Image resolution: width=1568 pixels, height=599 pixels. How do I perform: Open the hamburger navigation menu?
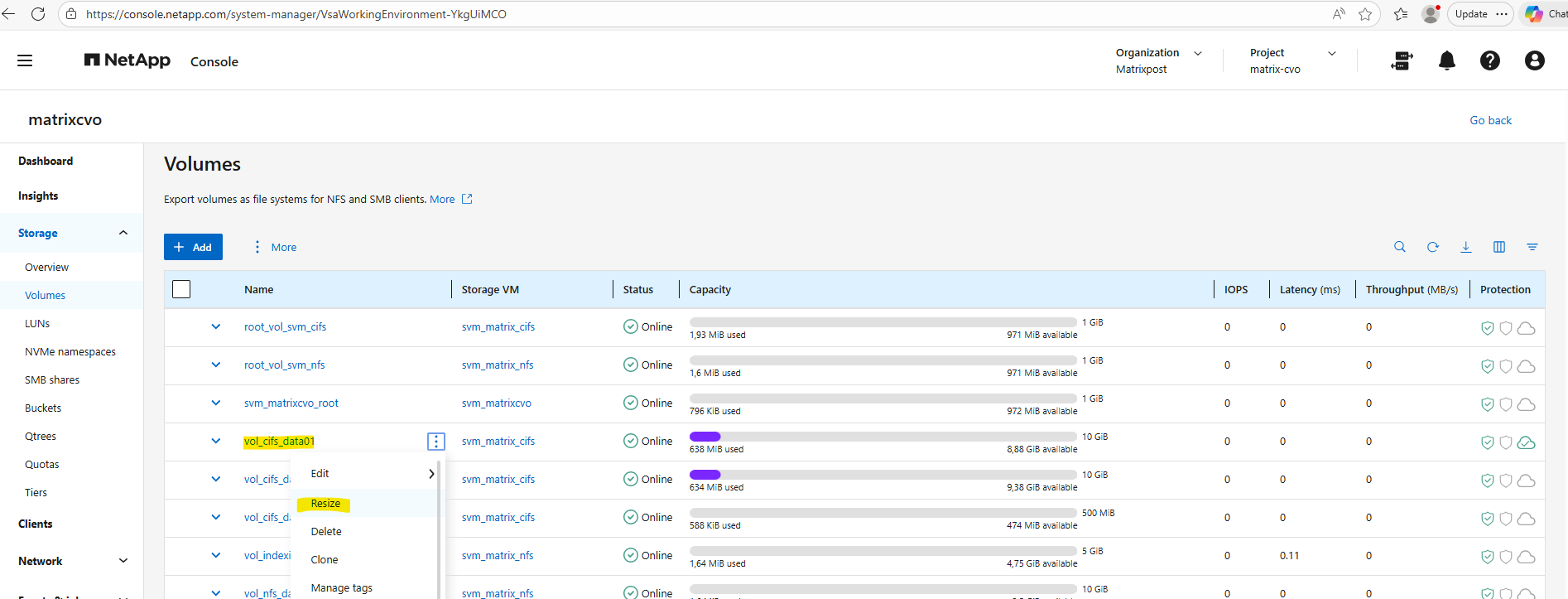[25, 60]
